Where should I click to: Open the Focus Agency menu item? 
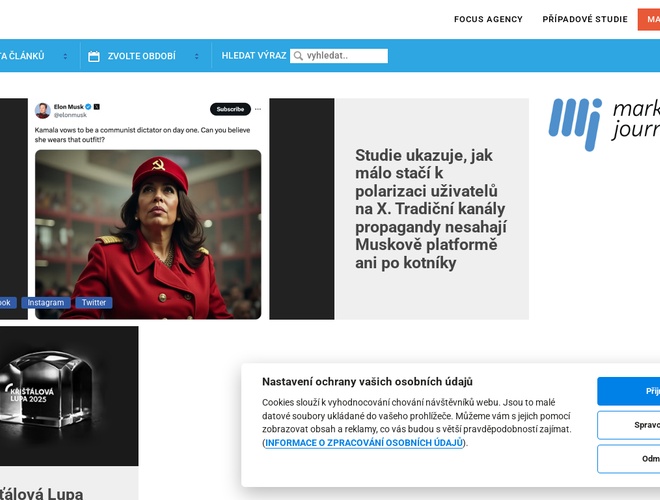coord(488,19)
